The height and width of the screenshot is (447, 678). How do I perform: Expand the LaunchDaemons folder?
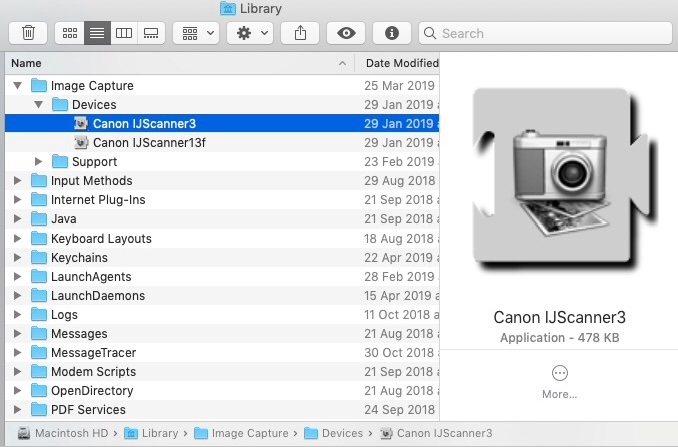[x=17, y=296]
